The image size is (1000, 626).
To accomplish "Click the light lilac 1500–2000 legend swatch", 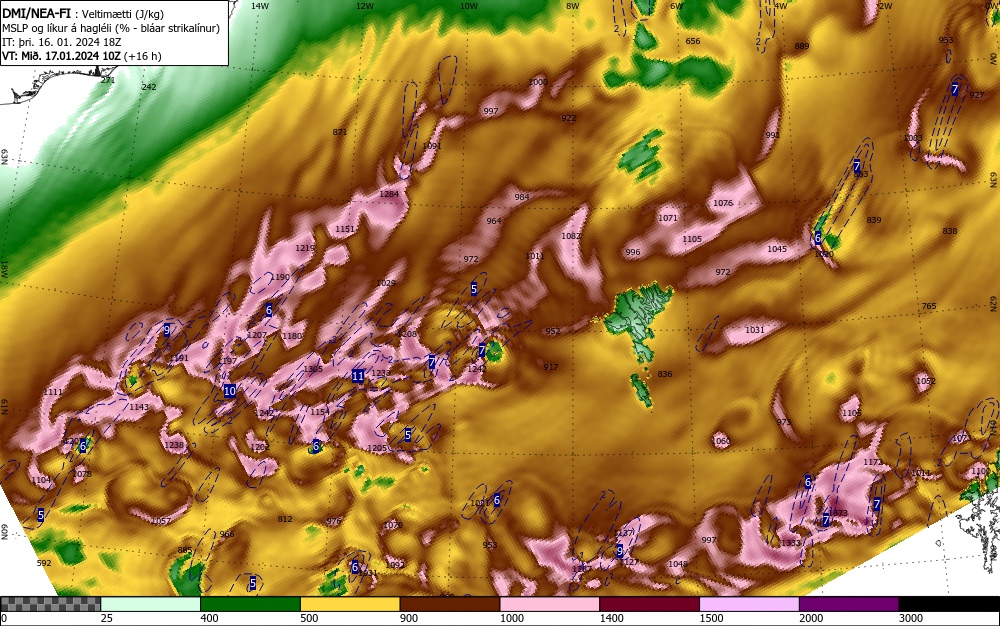I will pos(749,604).
